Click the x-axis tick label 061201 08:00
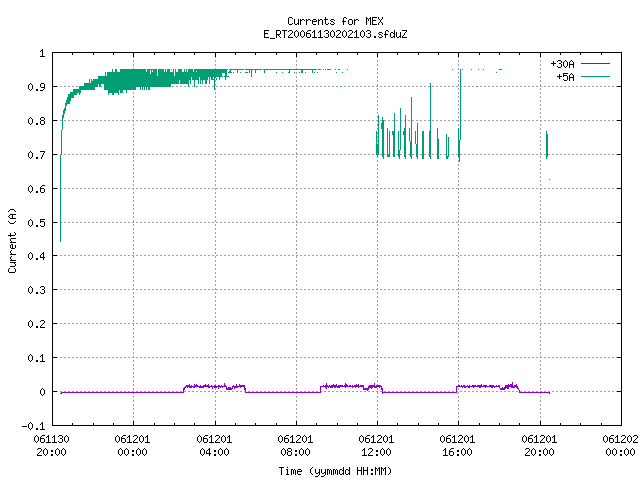 [295, 446]
